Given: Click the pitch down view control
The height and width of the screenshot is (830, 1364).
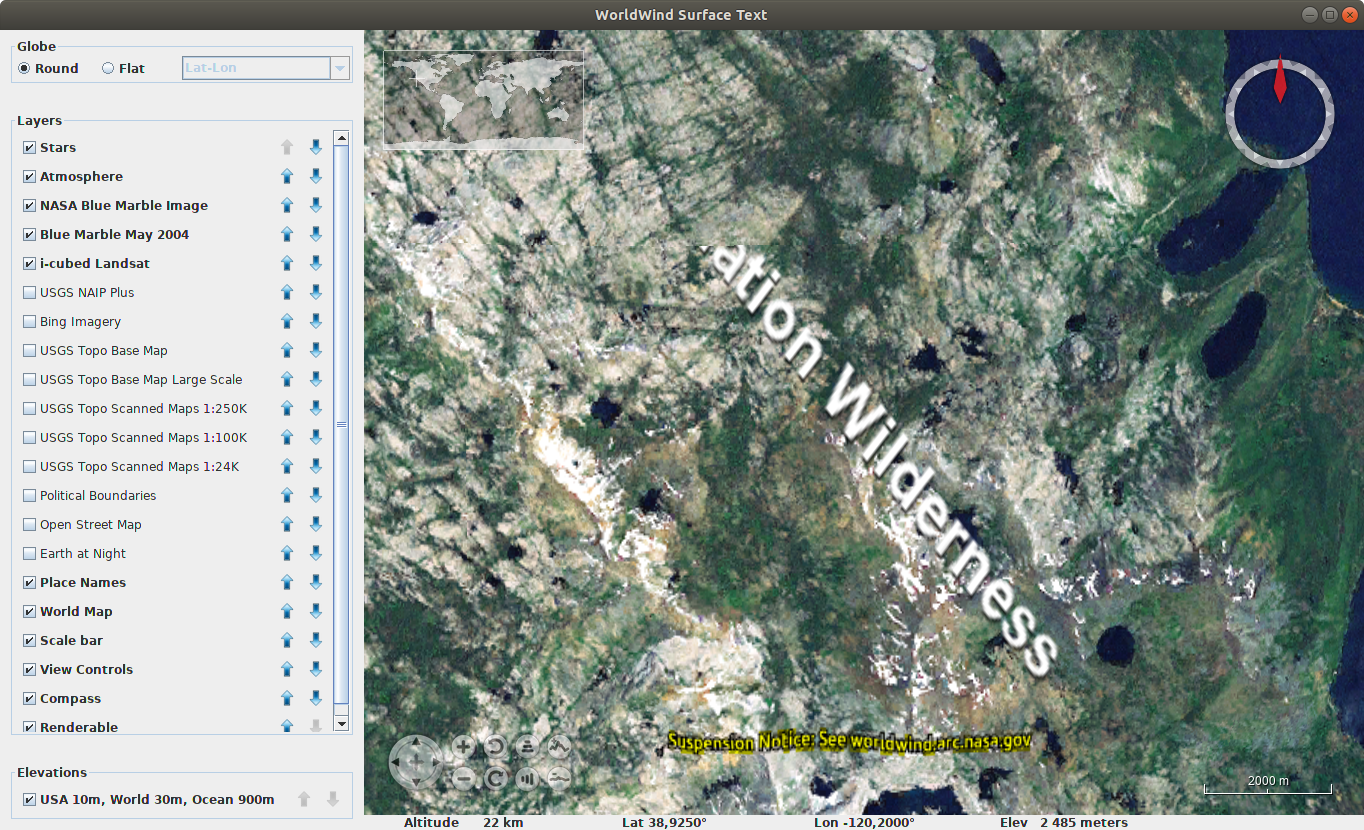Looking at the screenshot, I should tap(527, 778).
